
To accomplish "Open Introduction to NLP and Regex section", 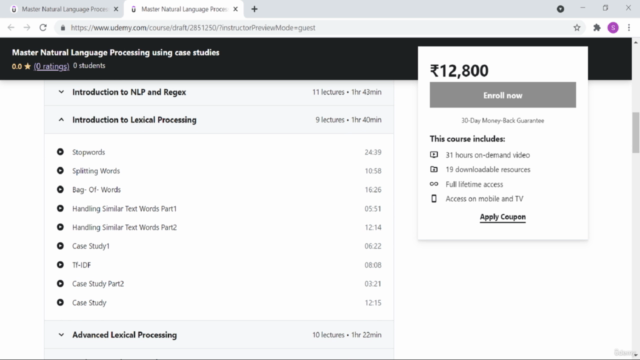I will [x=129, y=92].
